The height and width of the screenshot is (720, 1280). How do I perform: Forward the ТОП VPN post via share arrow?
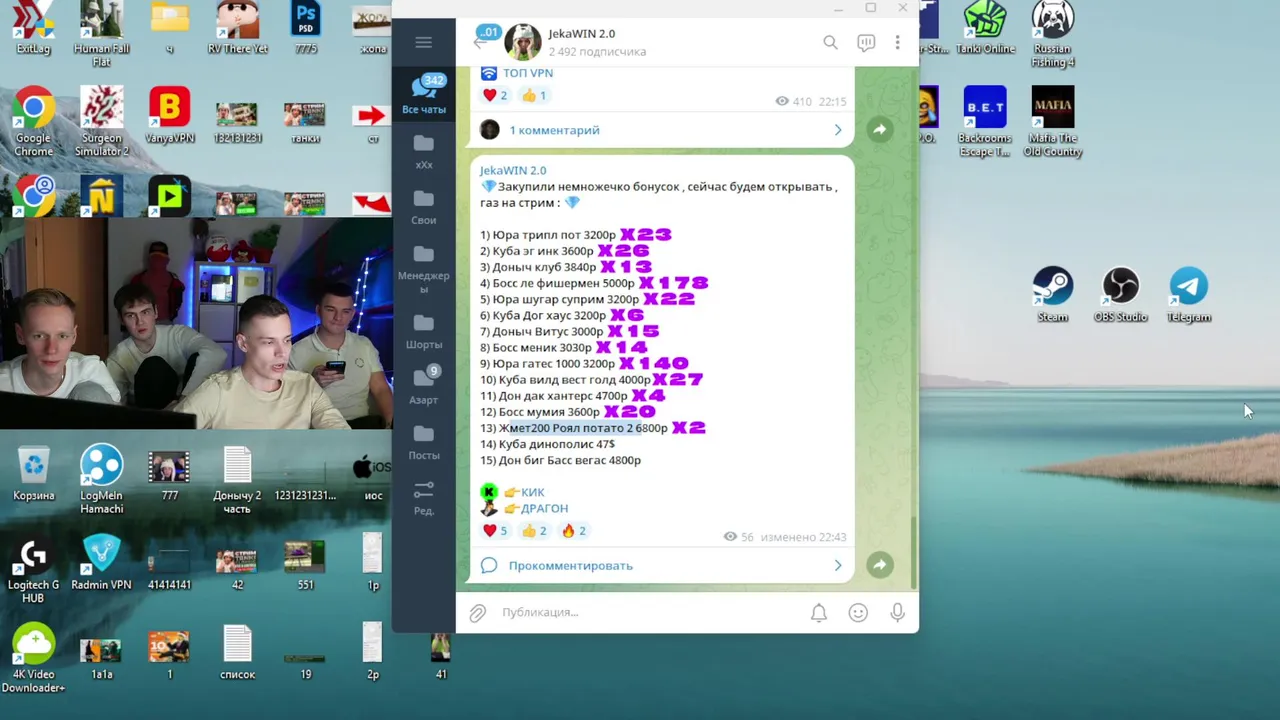[879, 130]
